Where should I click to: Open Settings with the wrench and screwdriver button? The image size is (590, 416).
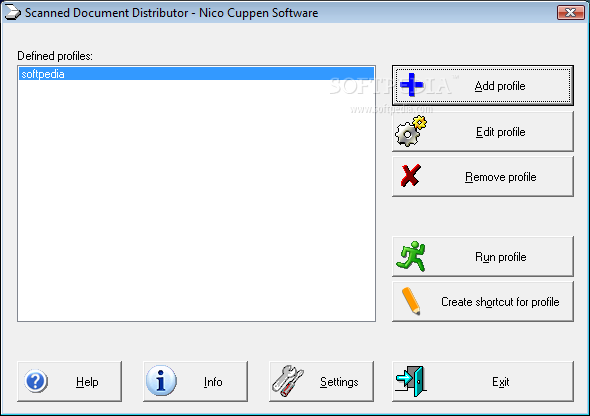coord(321,381)
